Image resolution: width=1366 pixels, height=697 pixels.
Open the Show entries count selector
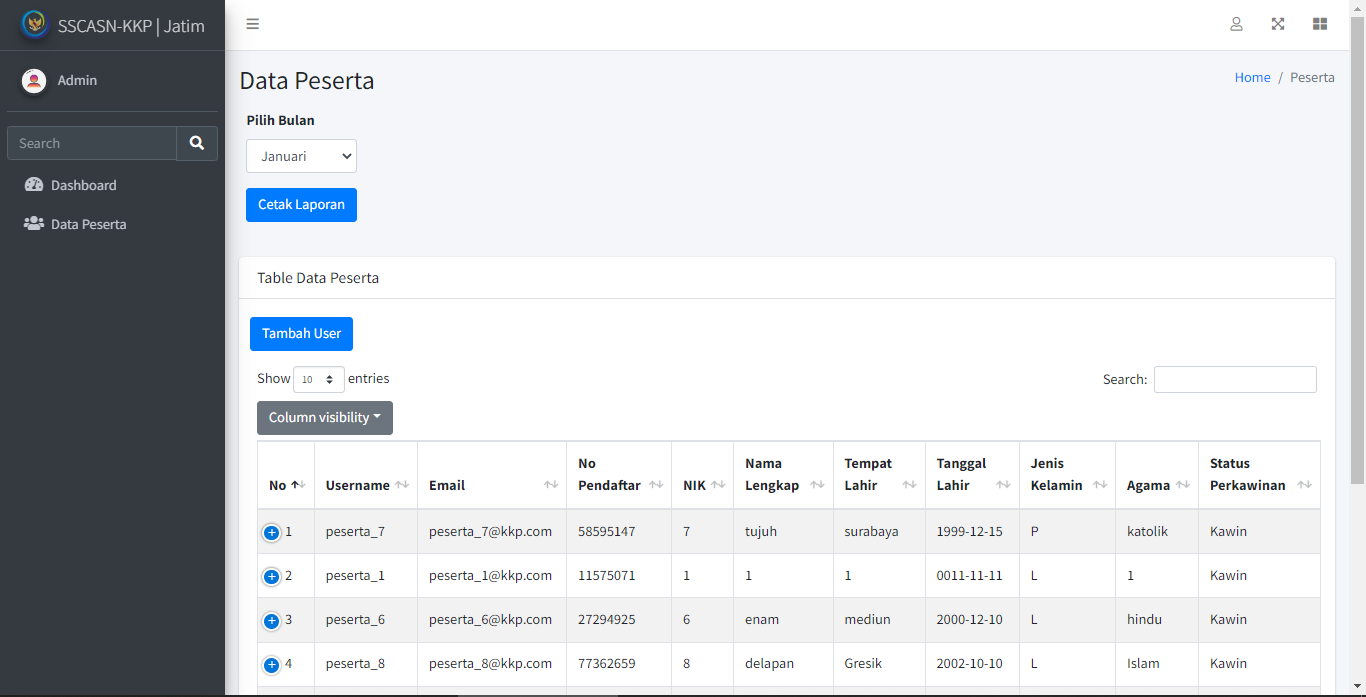tap(318, 379)
